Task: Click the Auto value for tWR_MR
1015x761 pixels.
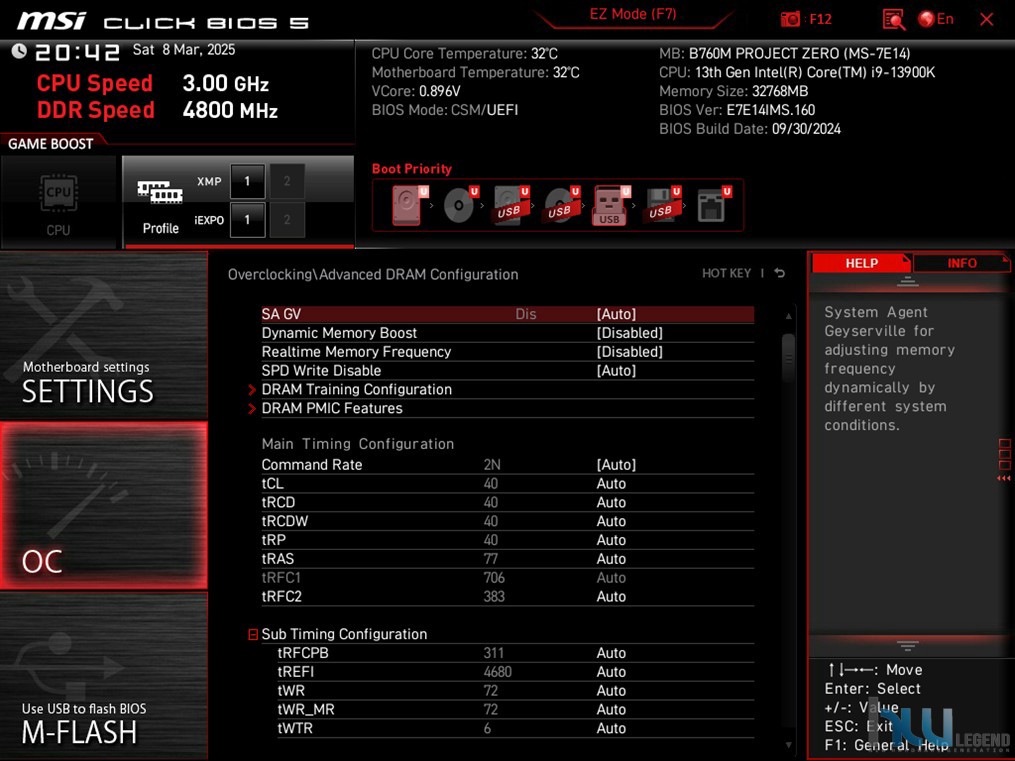Action: click(611, 710)
